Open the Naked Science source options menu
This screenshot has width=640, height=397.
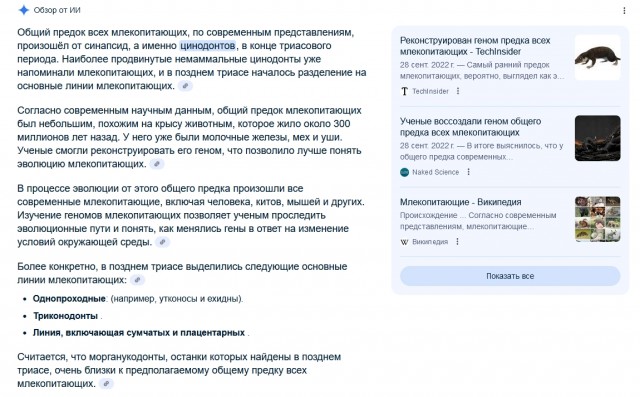[469, 172]
